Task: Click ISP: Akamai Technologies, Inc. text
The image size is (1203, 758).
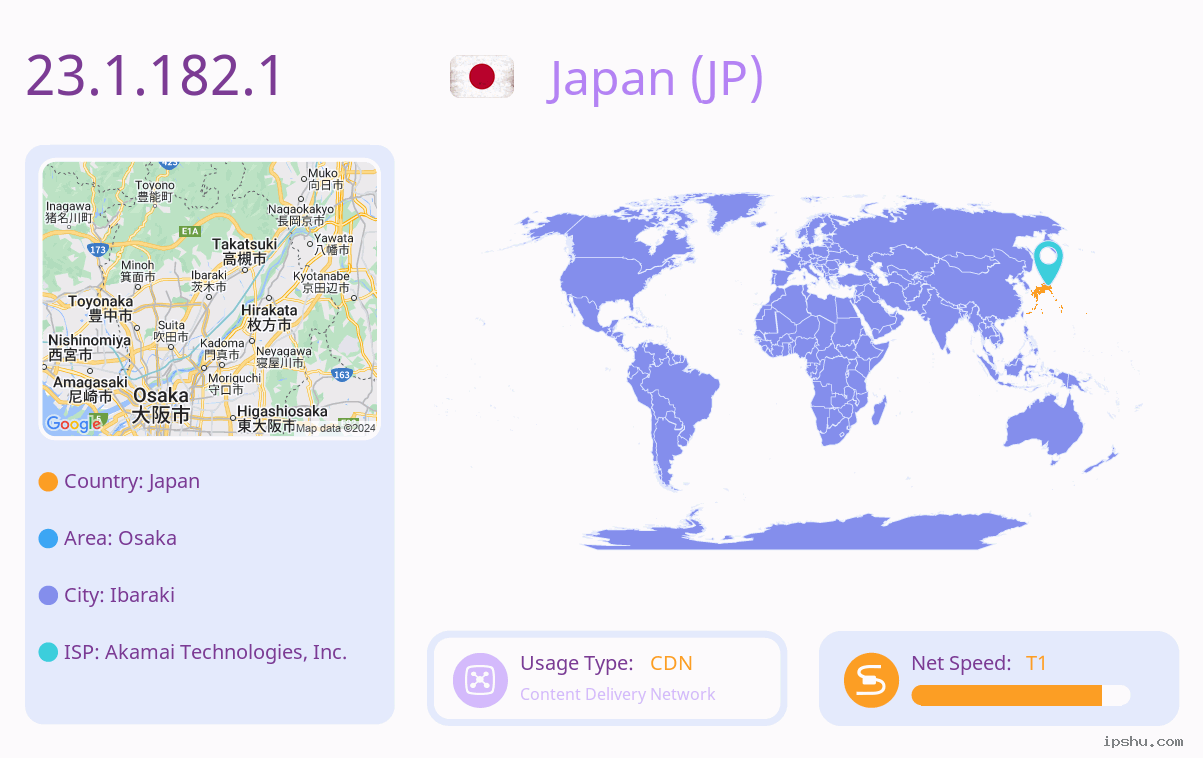Action: pos(205,652)
